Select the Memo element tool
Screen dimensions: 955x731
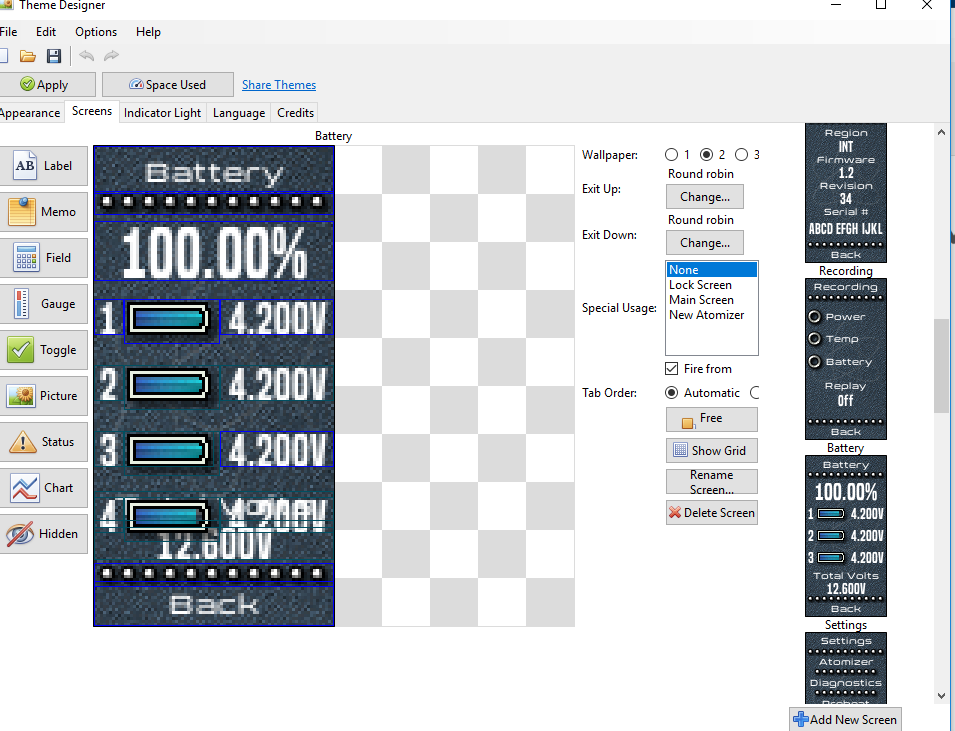(x=43, y=212)
